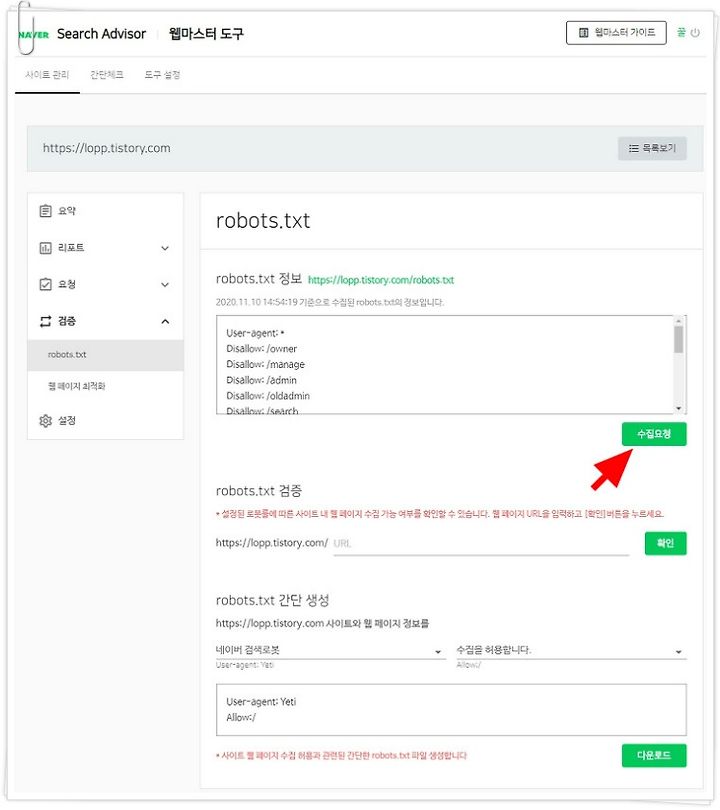Click the 검증 loop arrows icon
This screenshot has height=810, width=720.
click(x=45, y=321)
